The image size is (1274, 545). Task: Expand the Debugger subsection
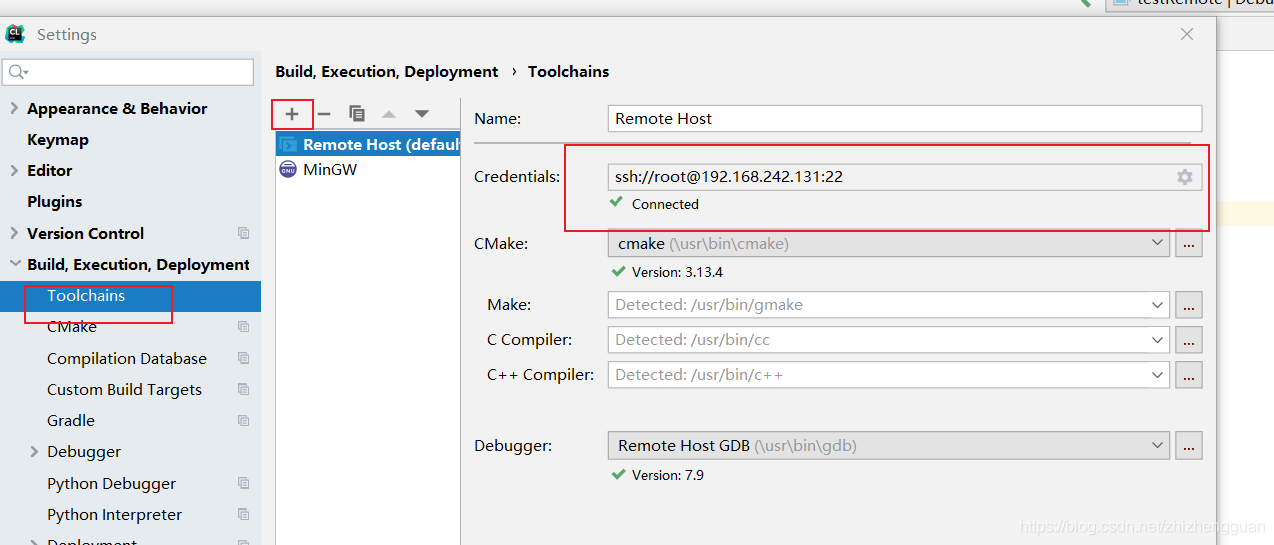tap(35, 452)
